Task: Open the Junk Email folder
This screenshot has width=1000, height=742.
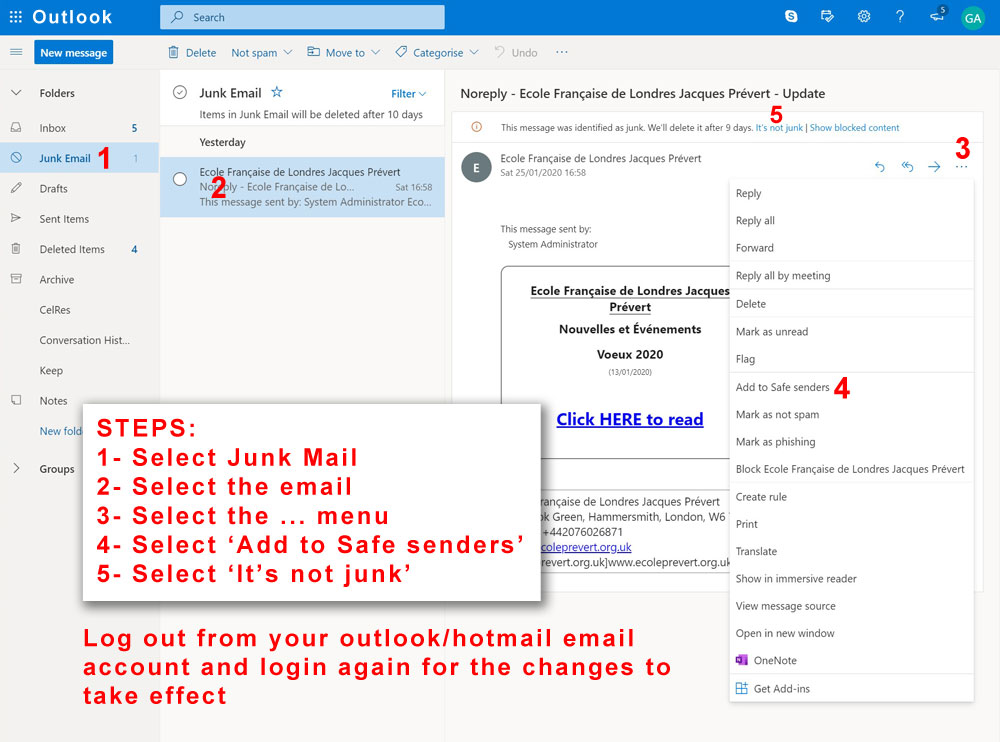Action: (79, 158)
